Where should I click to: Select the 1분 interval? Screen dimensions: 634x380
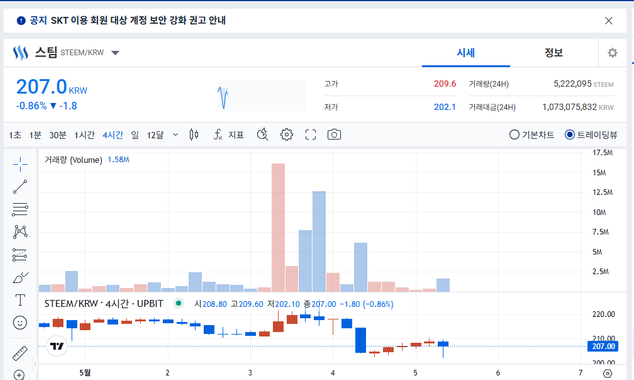coord(35,135)
